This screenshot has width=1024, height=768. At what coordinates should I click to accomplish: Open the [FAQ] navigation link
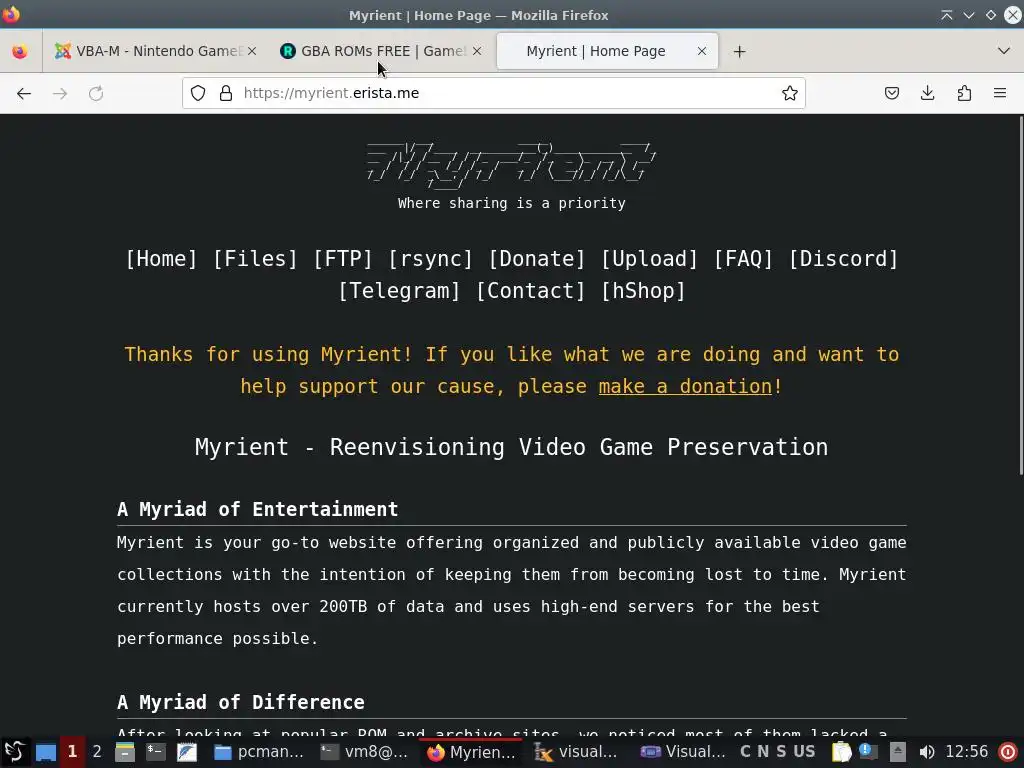coord(743,259)
